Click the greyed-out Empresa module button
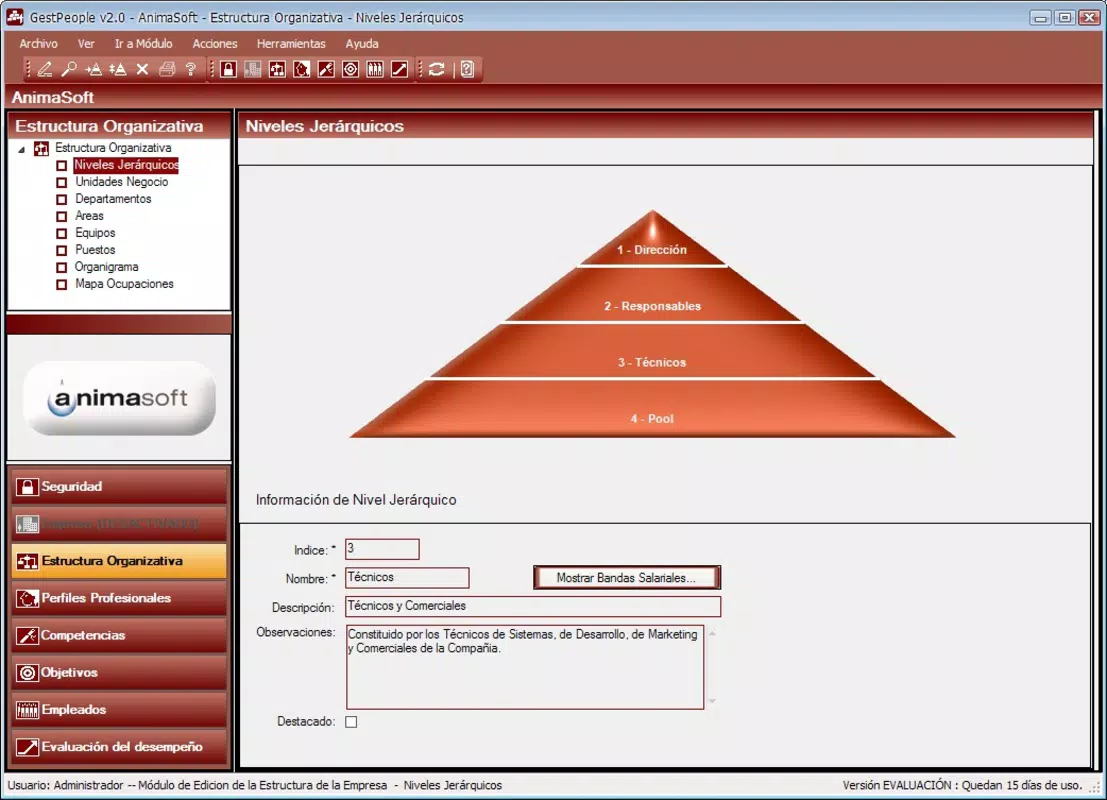 [119, 524]
